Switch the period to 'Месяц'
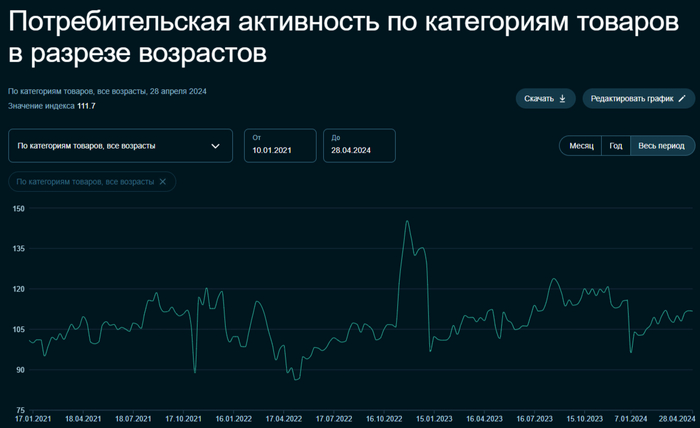Image resolution: width=700 pixels, height=428 pixels. point(581,146)
